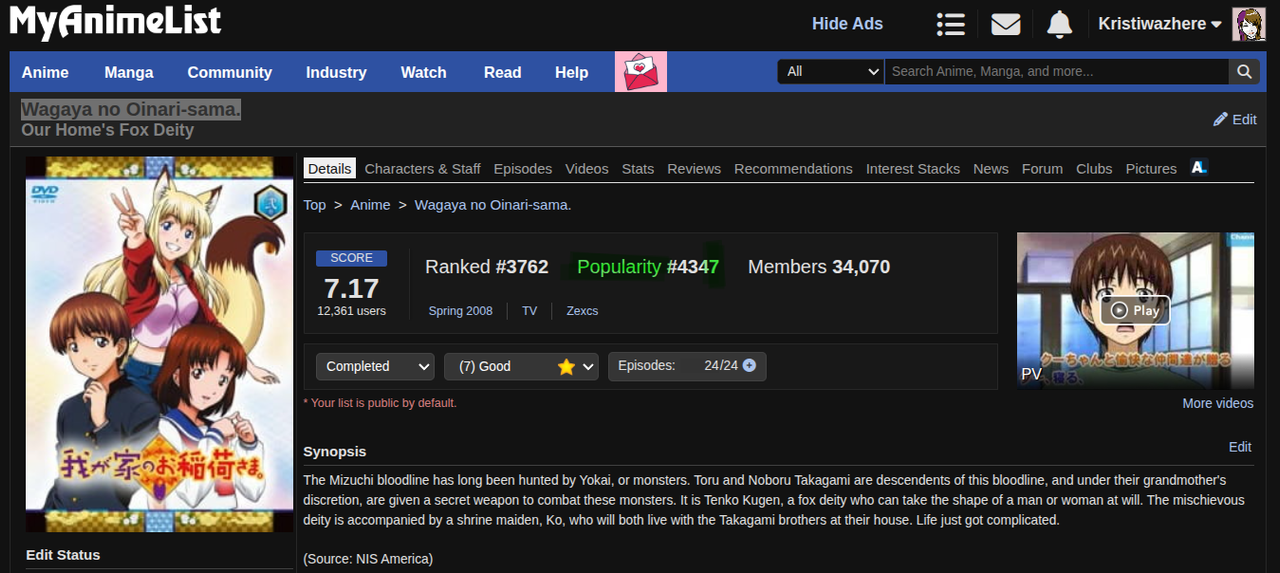Open the Kristiwazhere account dropdown

click(x=1160, y=24)
